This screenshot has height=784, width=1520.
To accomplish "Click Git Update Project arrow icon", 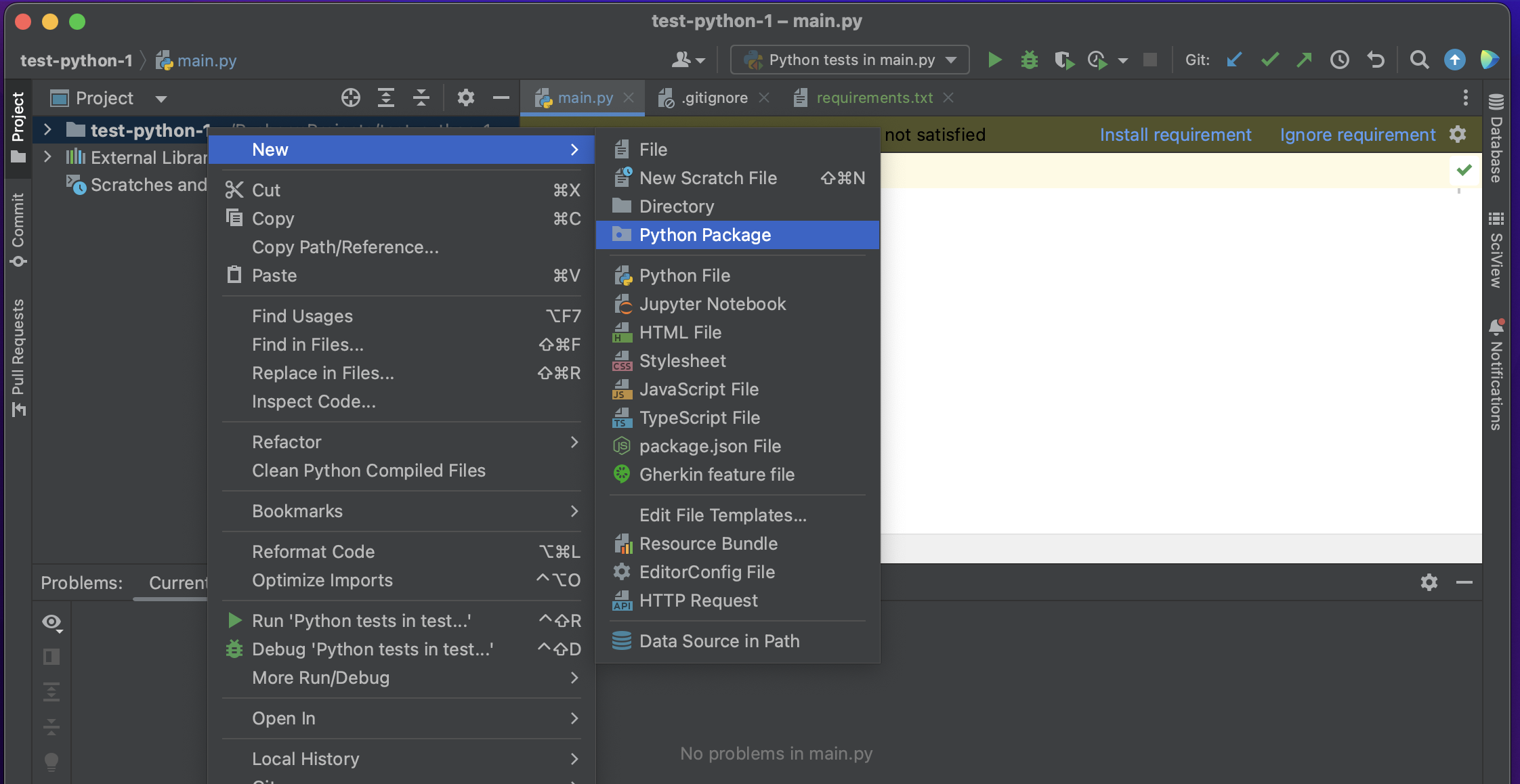I will [x=1234, y=60].
